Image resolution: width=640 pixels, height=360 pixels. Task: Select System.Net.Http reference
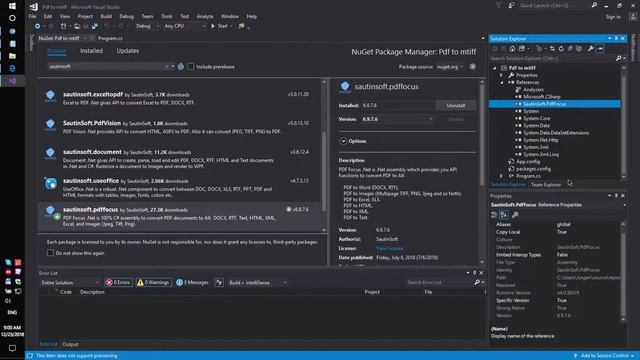pyautogui.click(x=540, y=140)
